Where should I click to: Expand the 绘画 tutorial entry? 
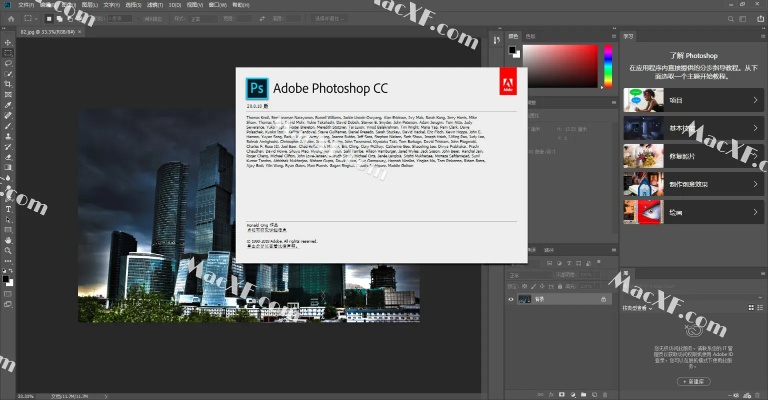point(756,211)
